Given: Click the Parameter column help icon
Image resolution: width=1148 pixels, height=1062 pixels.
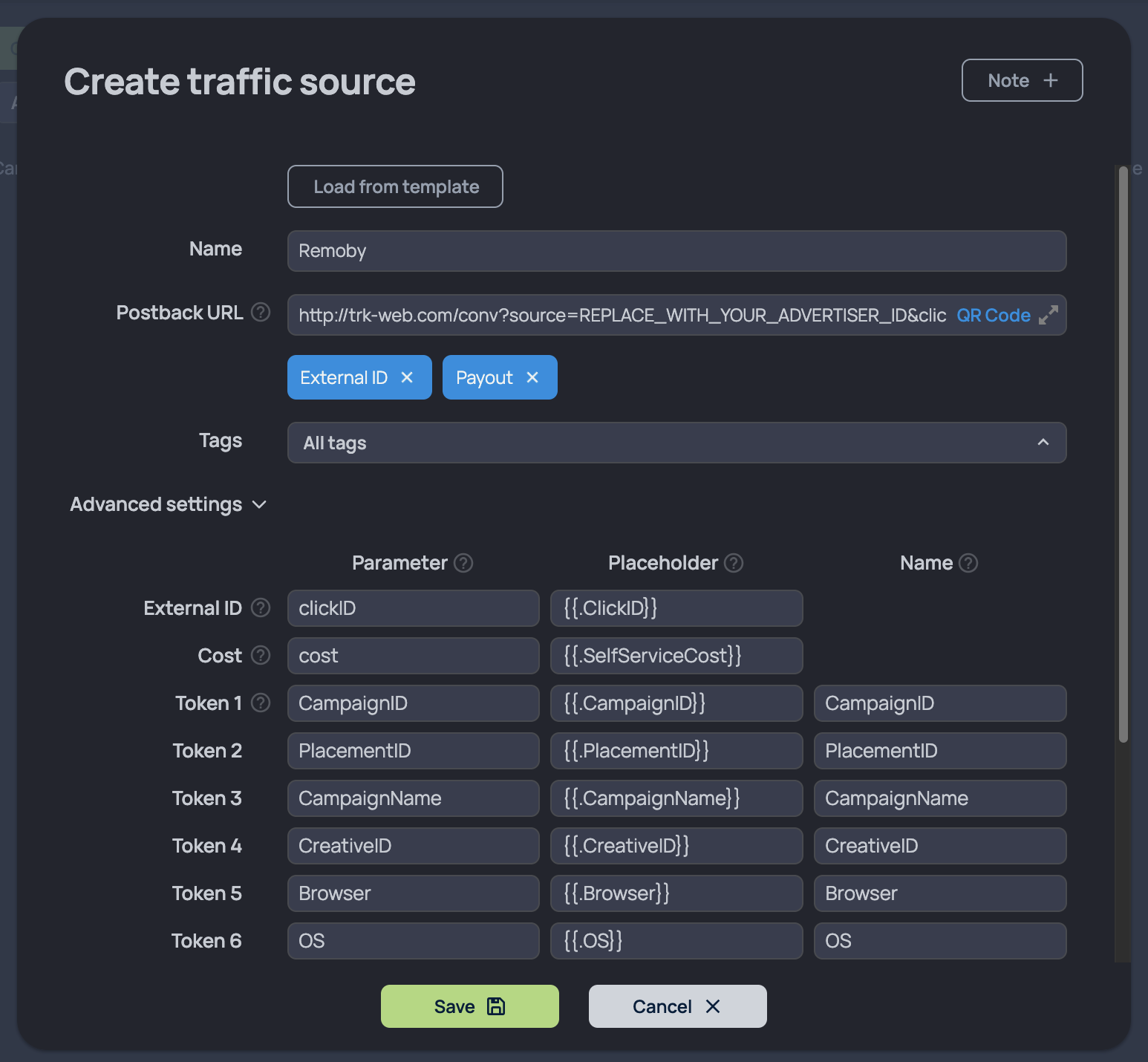Looking at the screenshot, I should pos(463,563).
